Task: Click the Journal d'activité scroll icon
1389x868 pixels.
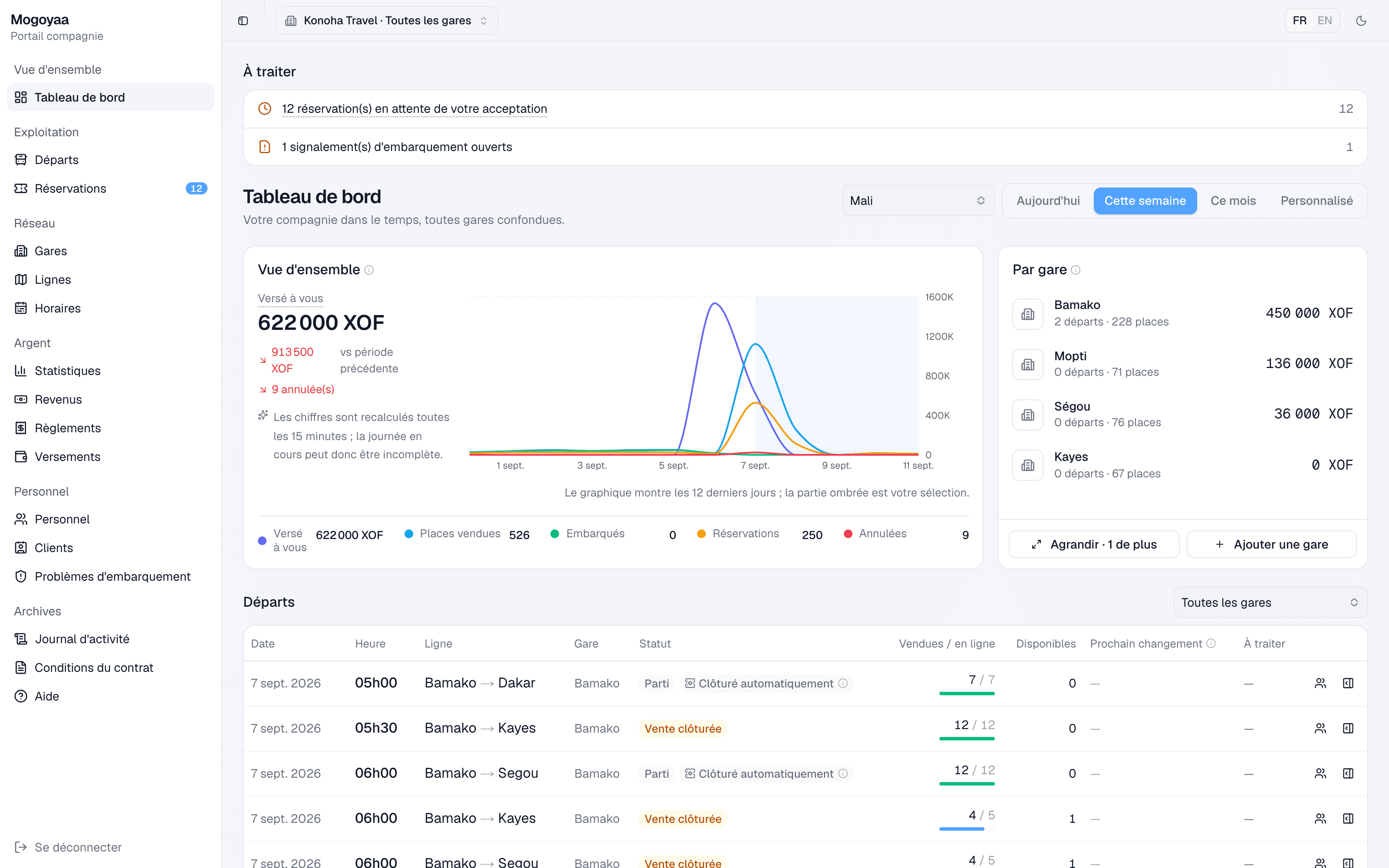Action: pyautogui.click(x=21, y=640)
